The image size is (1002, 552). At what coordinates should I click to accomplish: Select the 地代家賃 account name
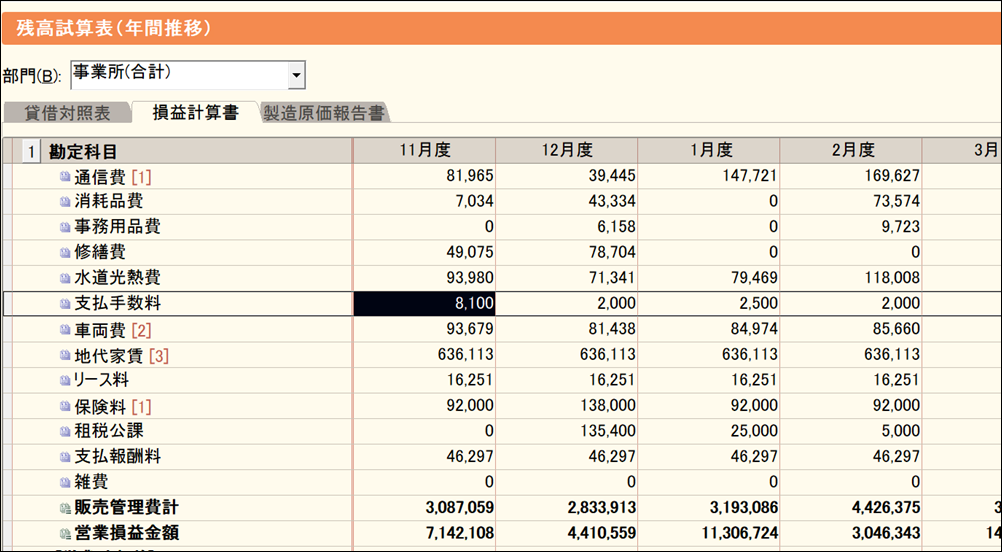click(x=108, y=355)
